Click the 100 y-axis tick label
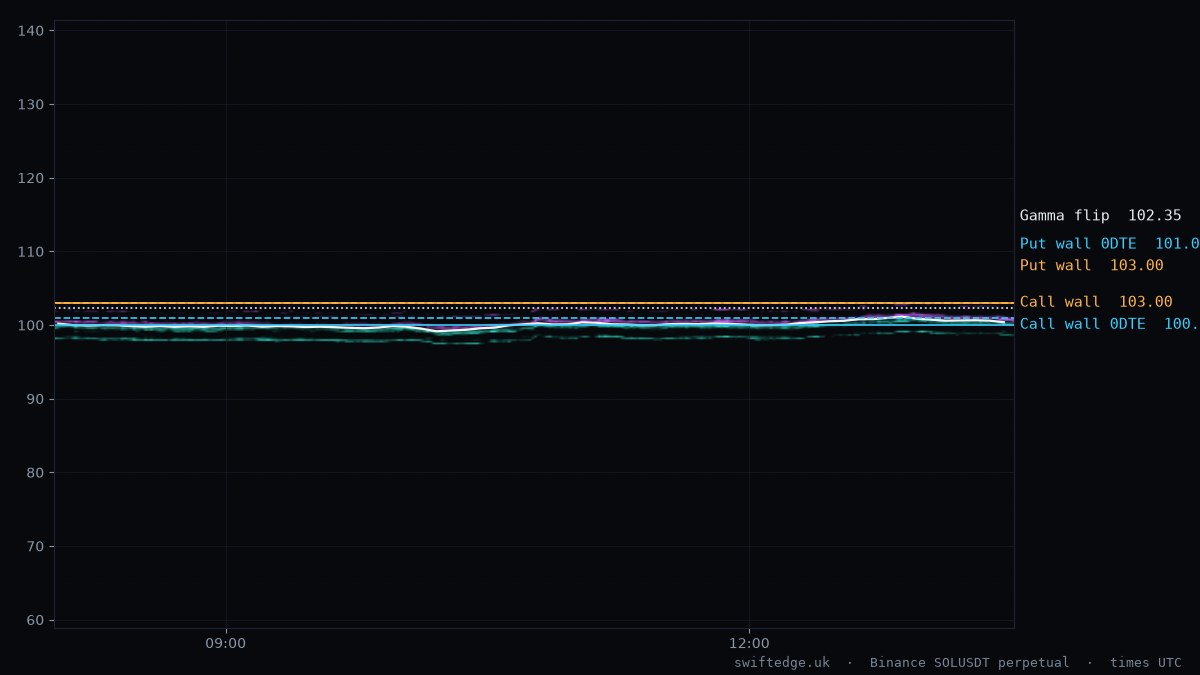Viewport: 1200px width, 675px height. coord(31,326)
